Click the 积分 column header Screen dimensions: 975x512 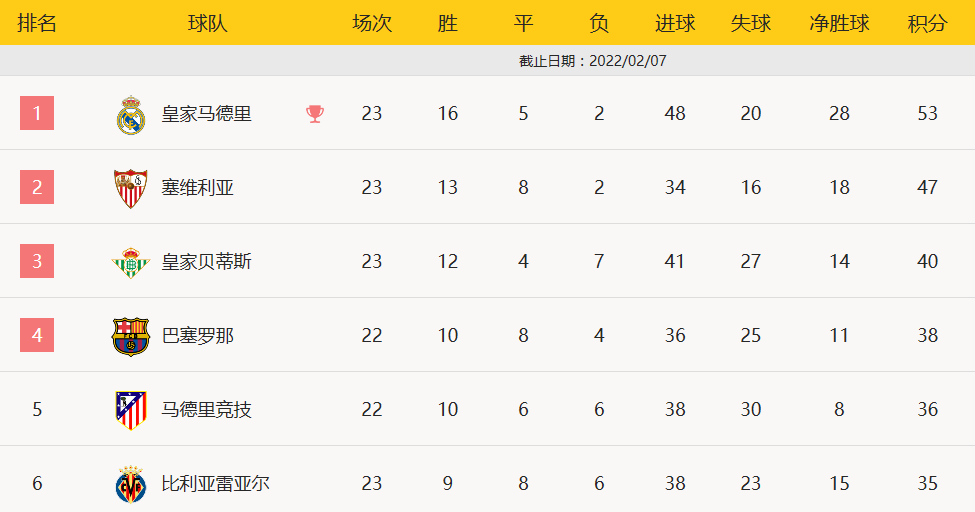pos(927,23)
